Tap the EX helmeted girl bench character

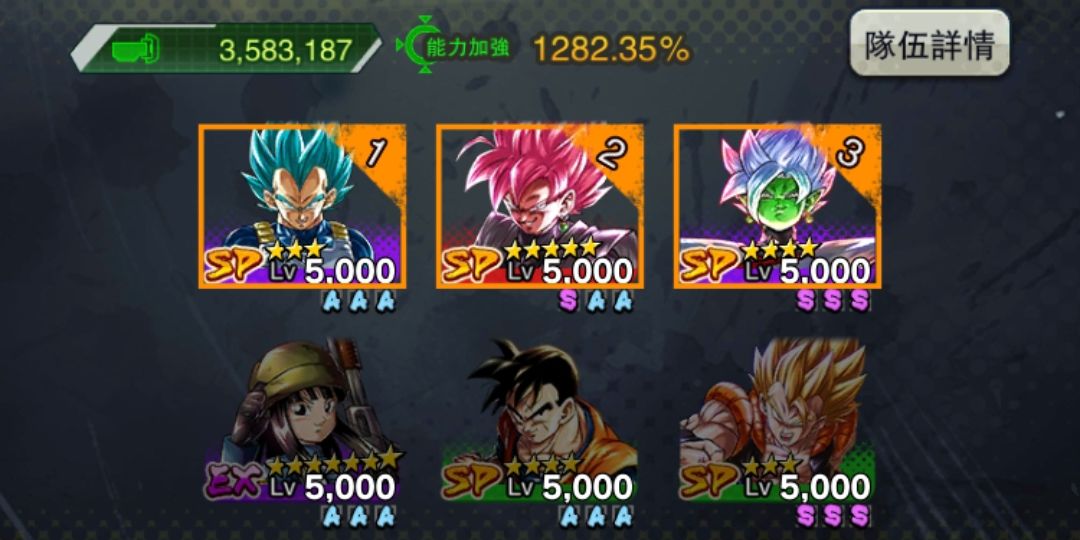pyautogui.click(x=302, y=419)
